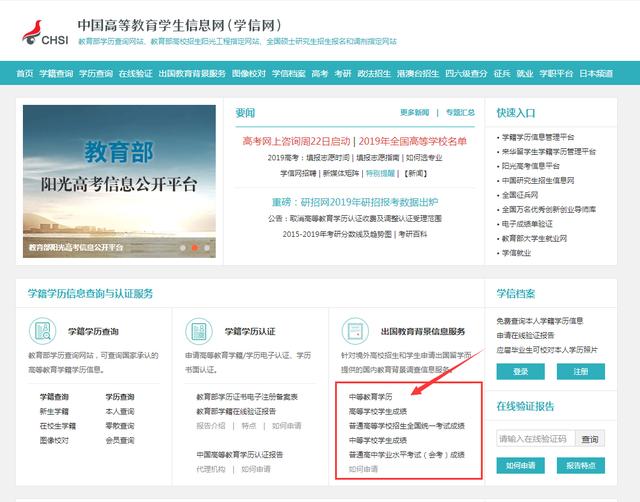Viewport: 640px width, 502px height.
Task: Click 新生学籍 link
Action: [x=54, y=411]
